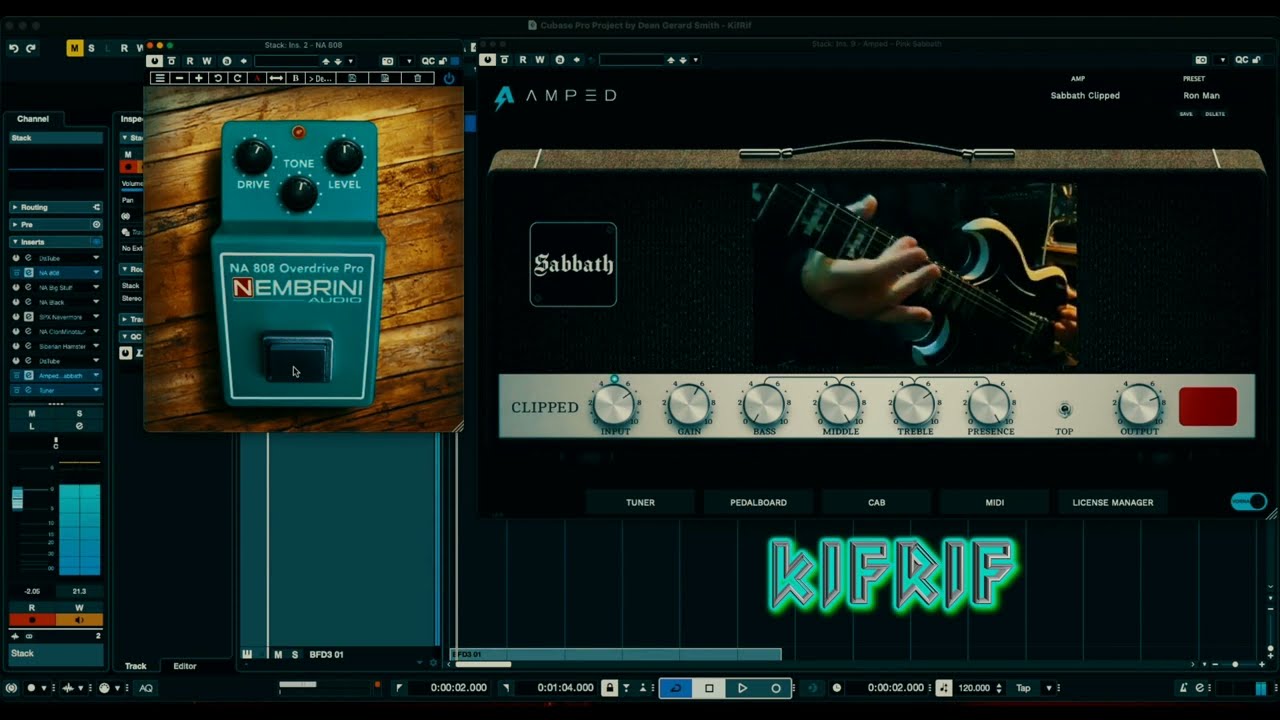Open Siberian Hamster insert dropdown arrow
1280x720 pixels.
click(x=96, y=346)
